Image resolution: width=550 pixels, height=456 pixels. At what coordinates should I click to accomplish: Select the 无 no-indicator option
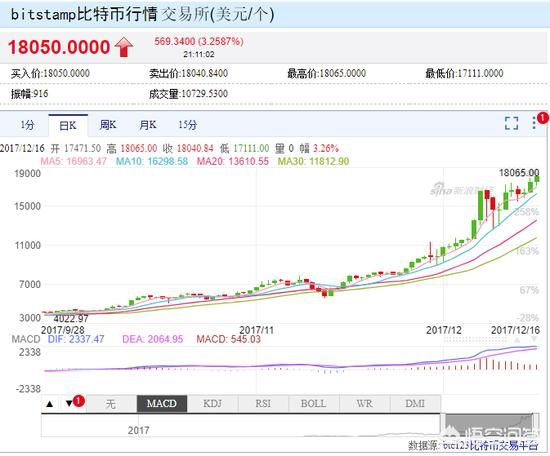(x=111, y=404)
